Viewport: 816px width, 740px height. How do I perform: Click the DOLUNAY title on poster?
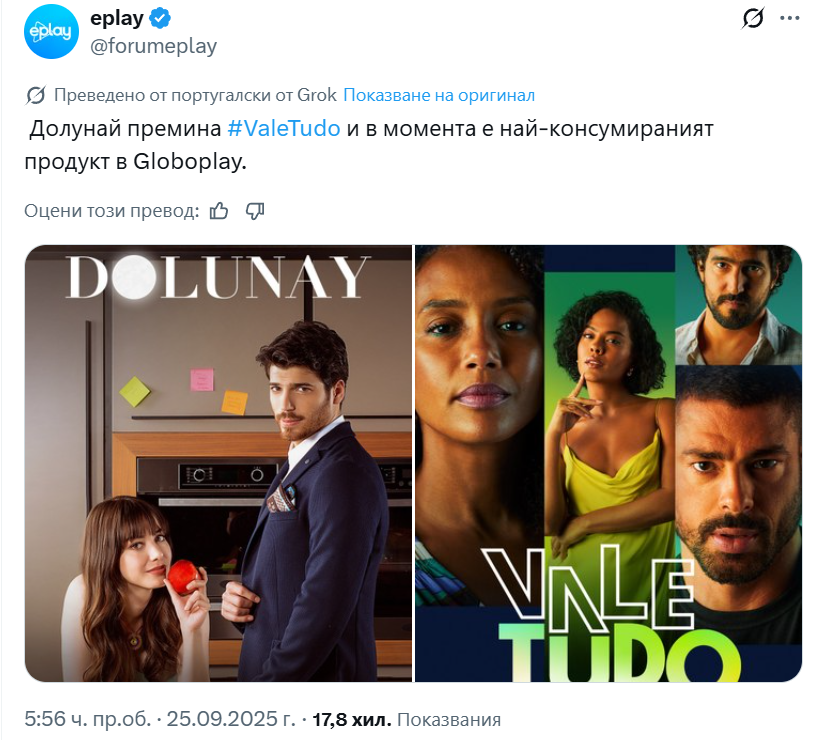(x=218, y=278)
